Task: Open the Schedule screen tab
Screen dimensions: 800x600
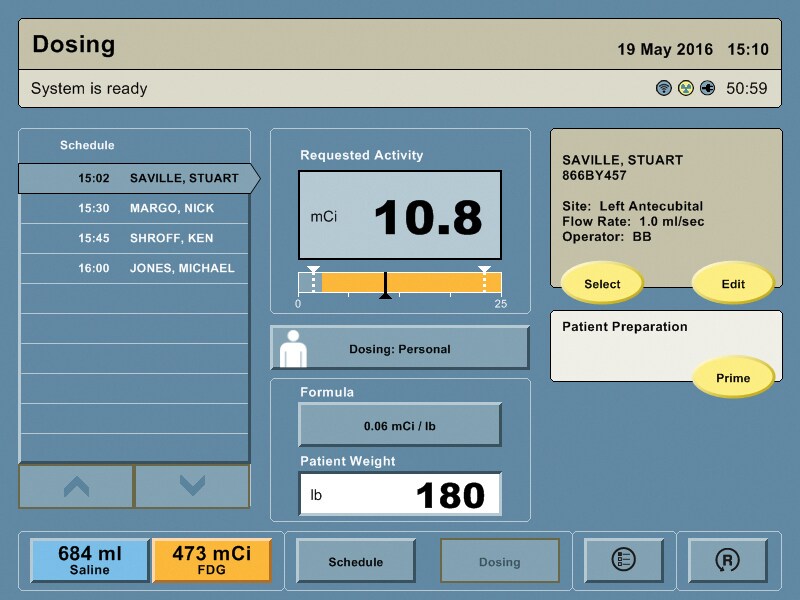Action: (x=356, y=561)
